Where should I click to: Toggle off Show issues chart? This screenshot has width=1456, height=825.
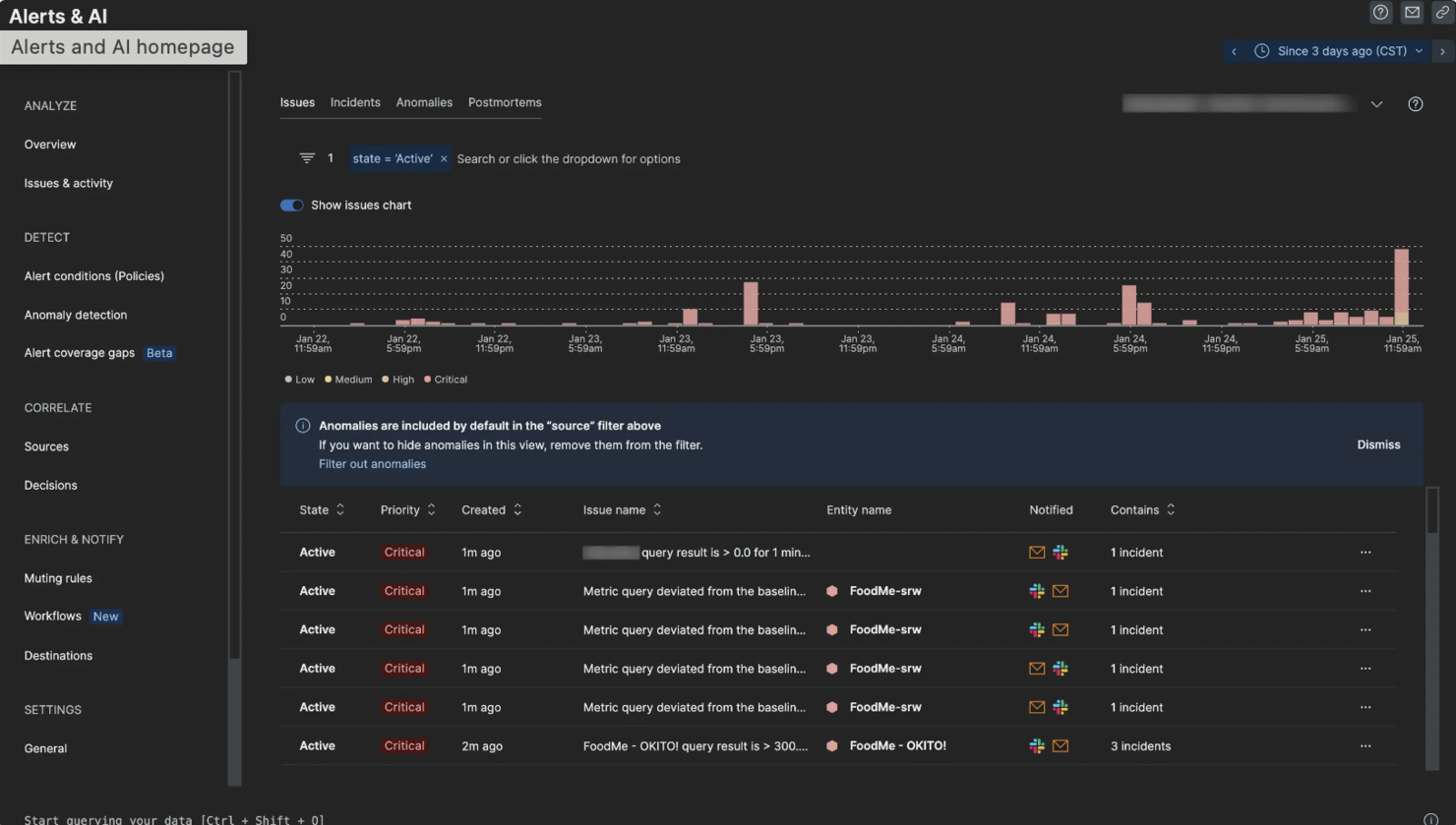[291, 205]
